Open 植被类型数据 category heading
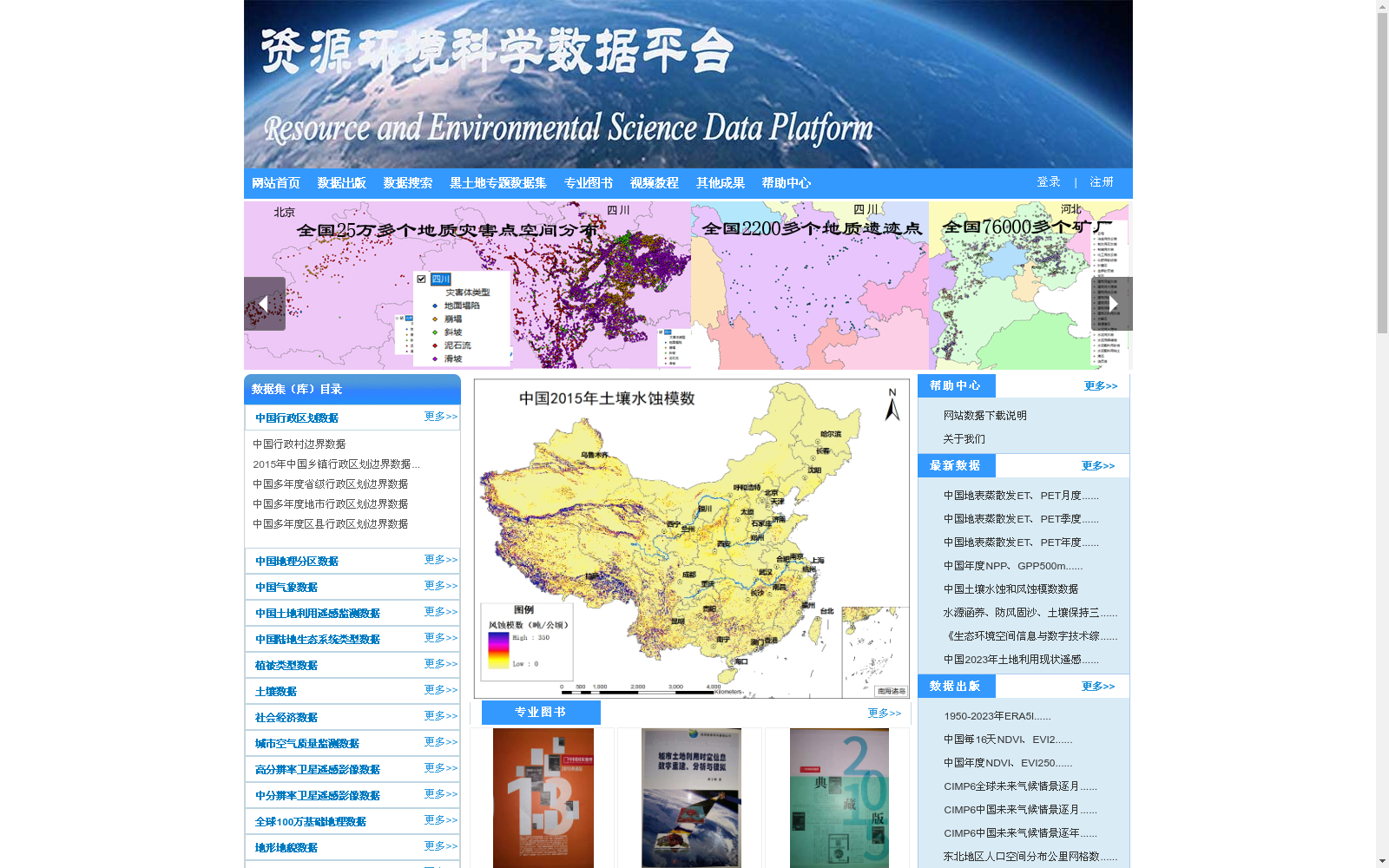 286,666
